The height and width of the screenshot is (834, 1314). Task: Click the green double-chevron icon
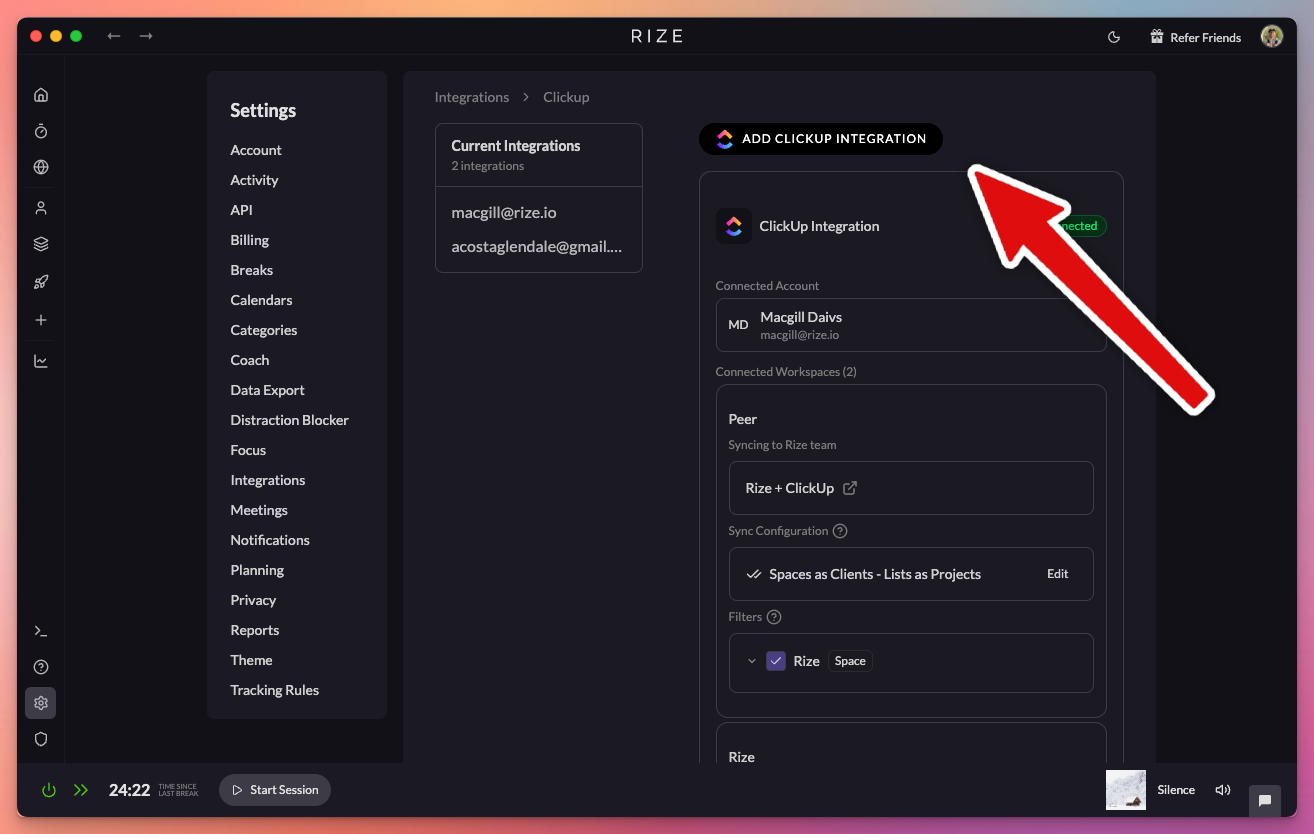(x=81, y=790)
